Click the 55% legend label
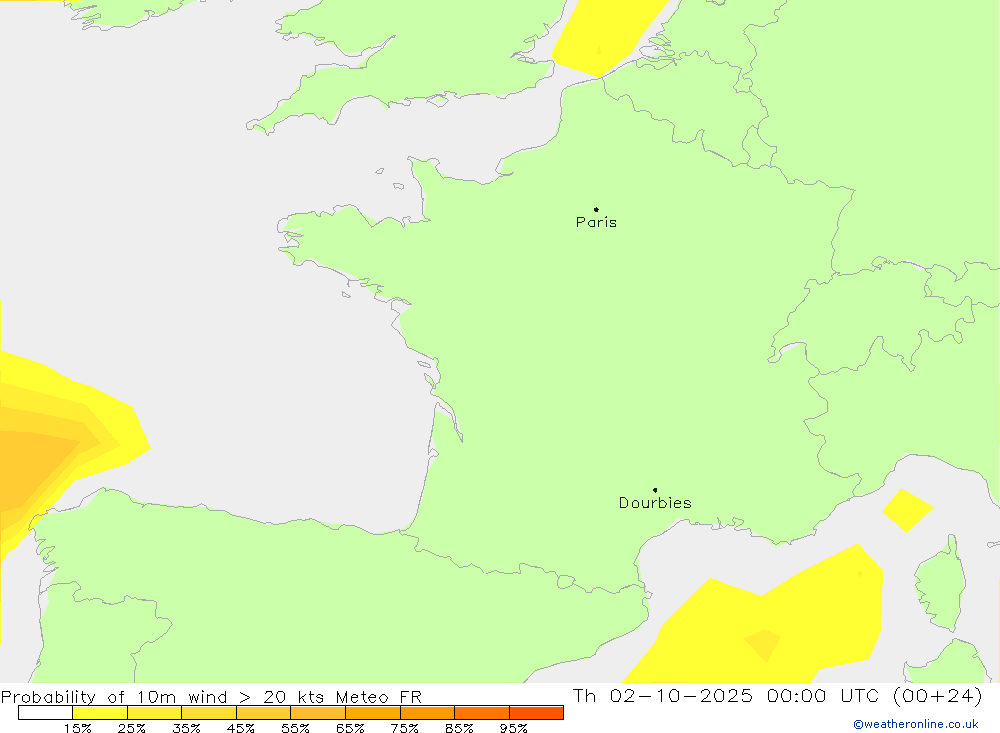This screenshot has width=1000, height=733. coord(295,728)
